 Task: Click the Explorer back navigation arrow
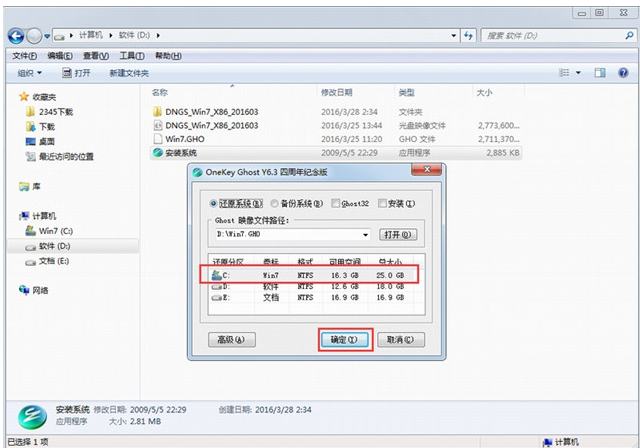(x=18, y=35)
